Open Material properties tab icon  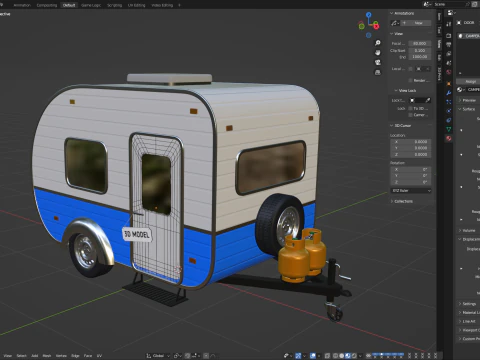[449, 138]
